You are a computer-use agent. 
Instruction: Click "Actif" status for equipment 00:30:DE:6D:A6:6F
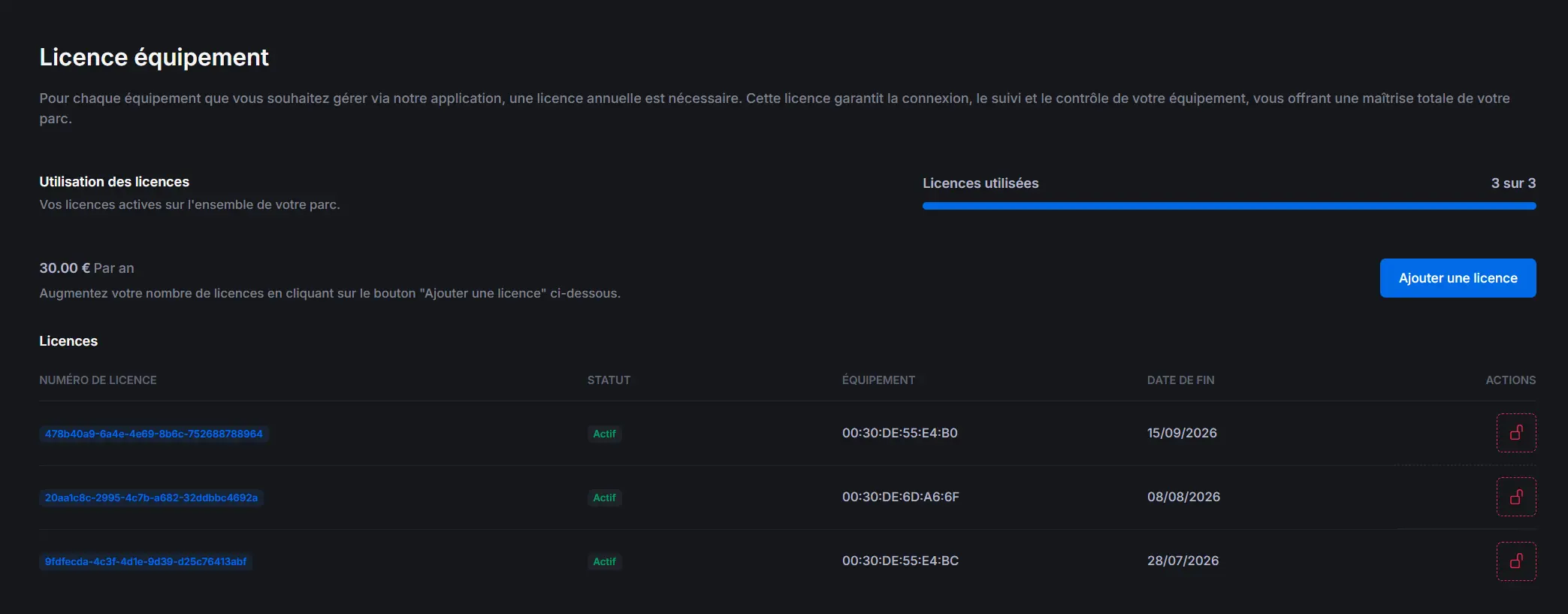click(604, 498)
